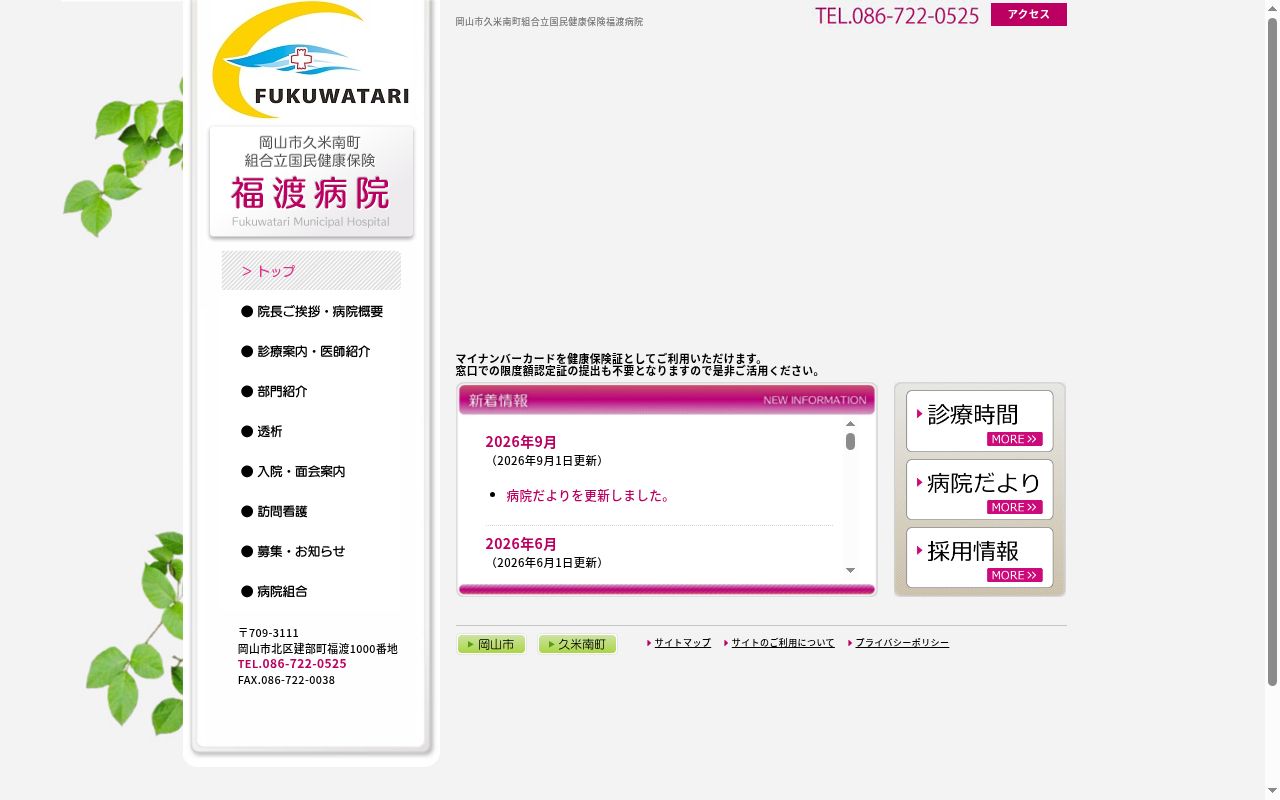Click the news list scroll-up arrow
Viewport: 1280px width, 800px height.
click(x=850, y=424)
